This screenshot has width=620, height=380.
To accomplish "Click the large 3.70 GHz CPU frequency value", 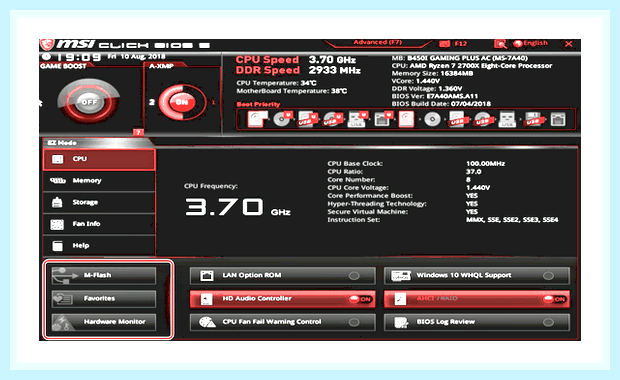I will coord(238,207).
